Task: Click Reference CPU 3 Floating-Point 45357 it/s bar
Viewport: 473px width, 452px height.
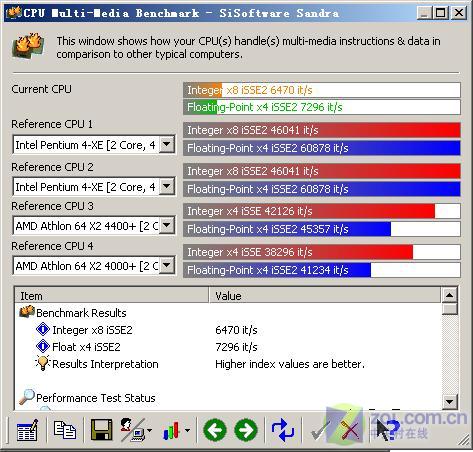Action: tap(322, 229)
